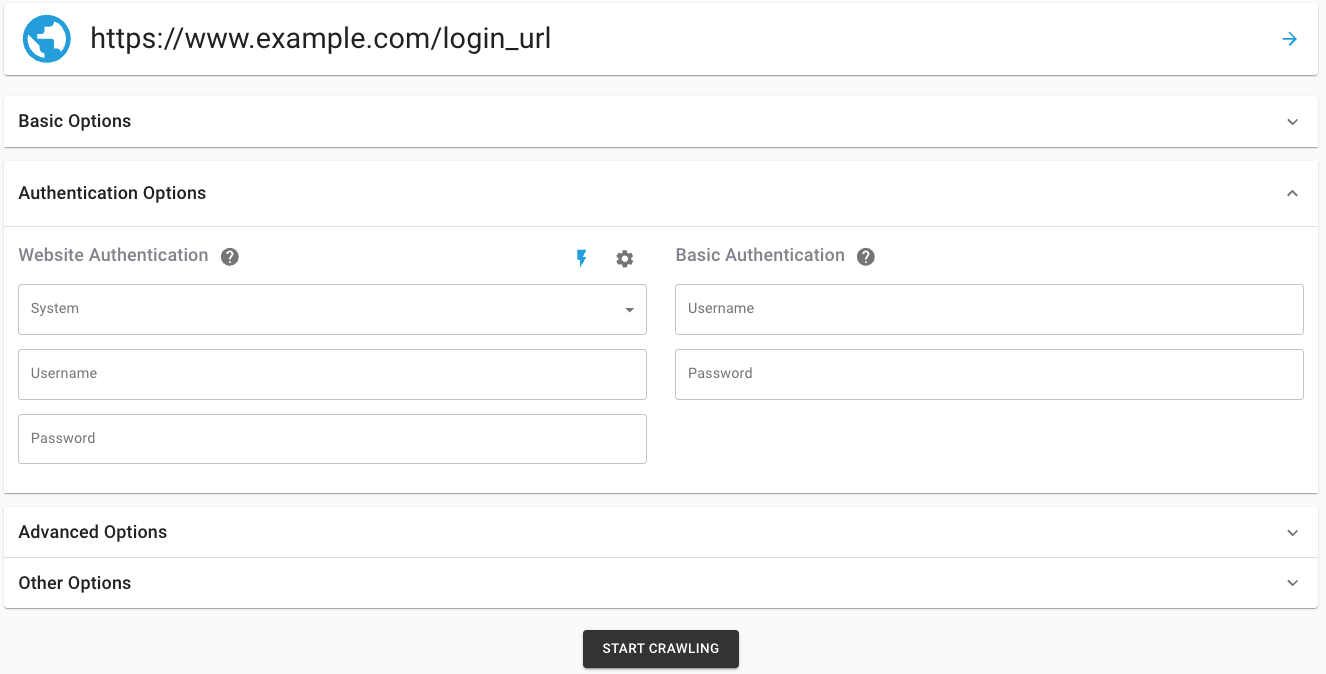Collapse the Authentication Options chevron
The image size is (1326, 674).
[x=1292, y=193]
